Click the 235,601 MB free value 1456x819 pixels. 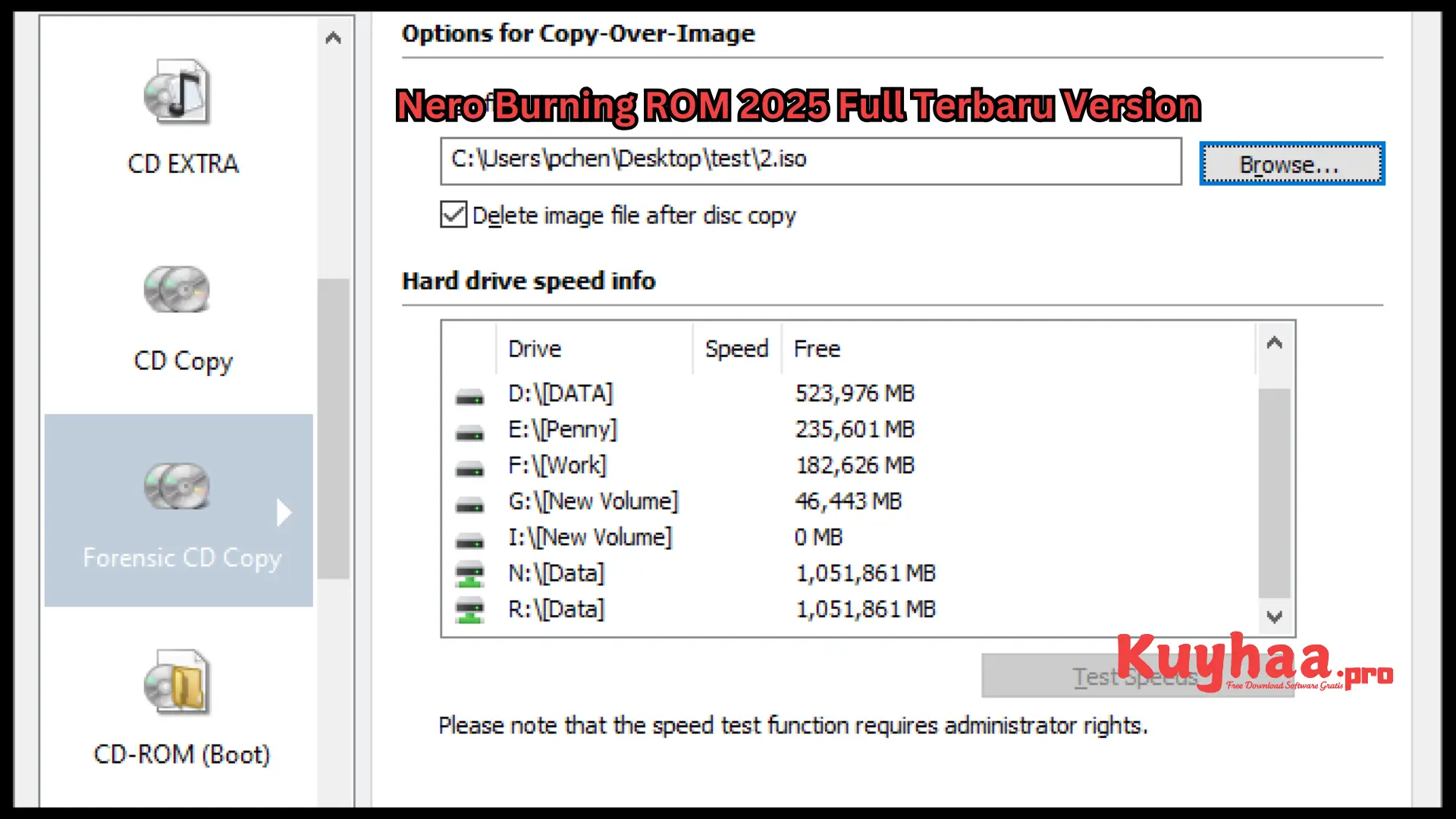pos(855,429)
